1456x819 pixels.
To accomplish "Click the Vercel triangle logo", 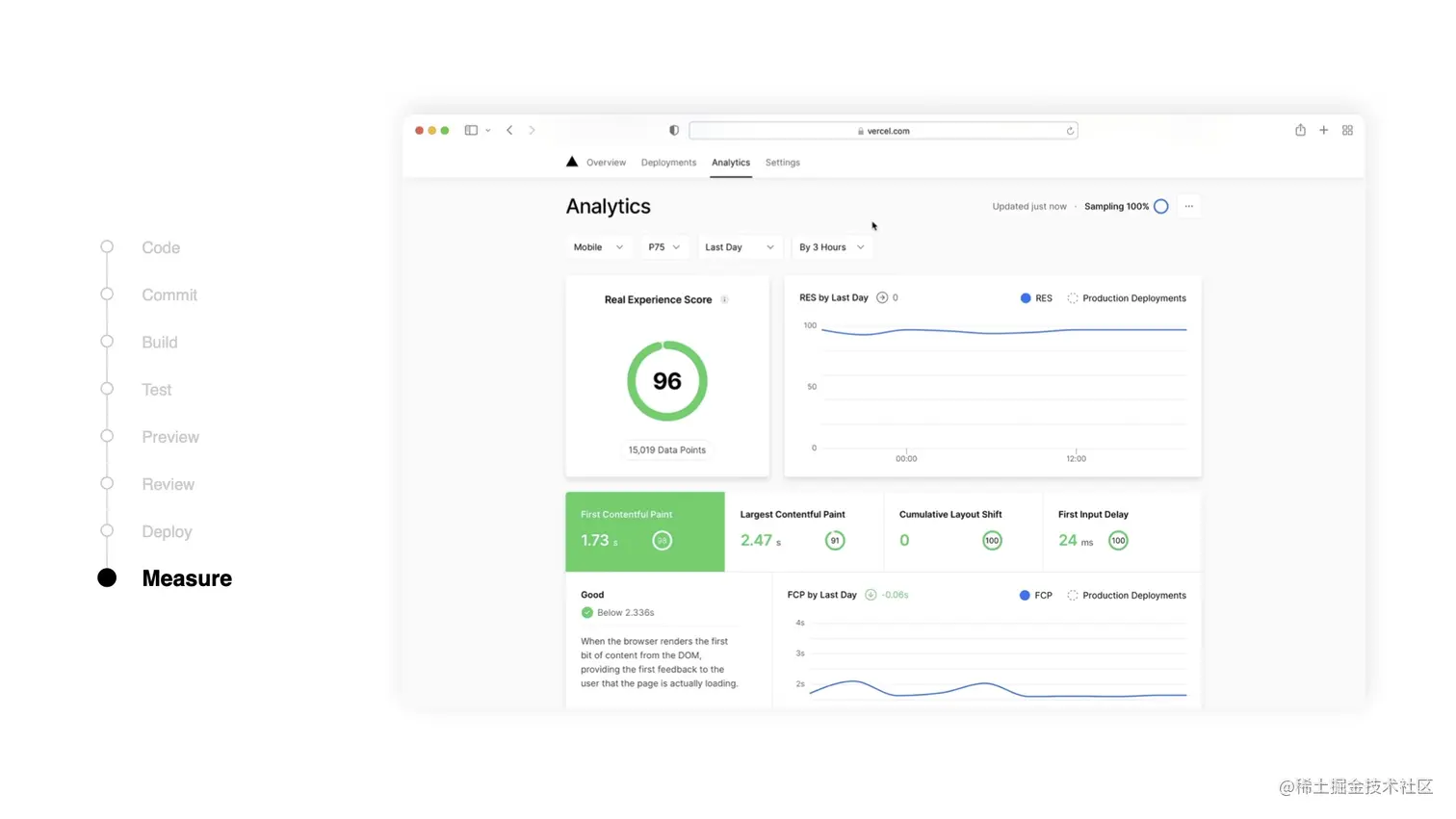I will (572, 162).
